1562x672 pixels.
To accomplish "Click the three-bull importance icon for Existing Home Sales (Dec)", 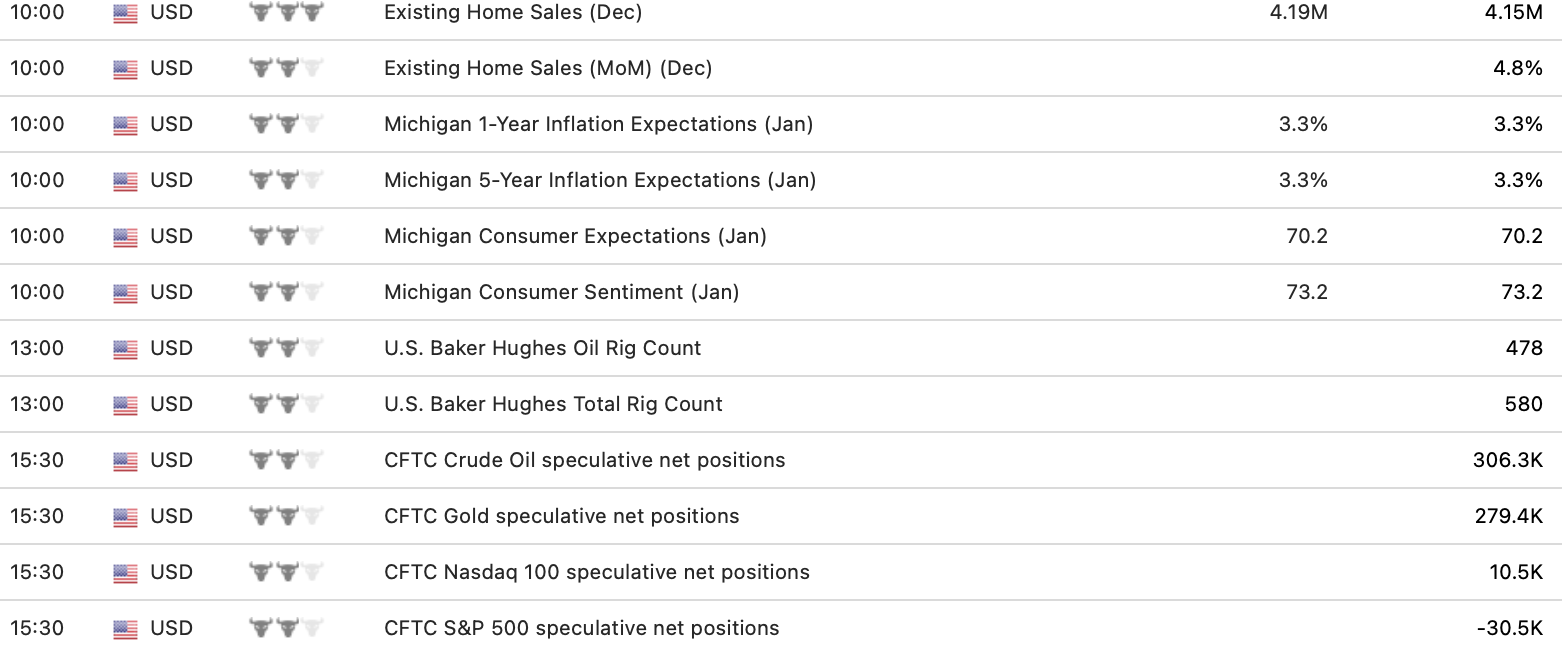I will click(286, 13).
